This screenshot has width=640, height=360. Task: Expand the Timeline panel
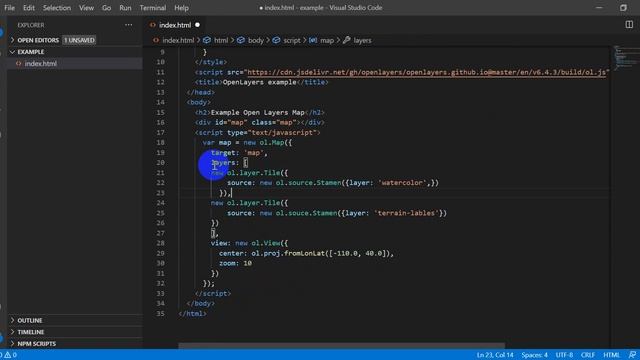(75, 332)
